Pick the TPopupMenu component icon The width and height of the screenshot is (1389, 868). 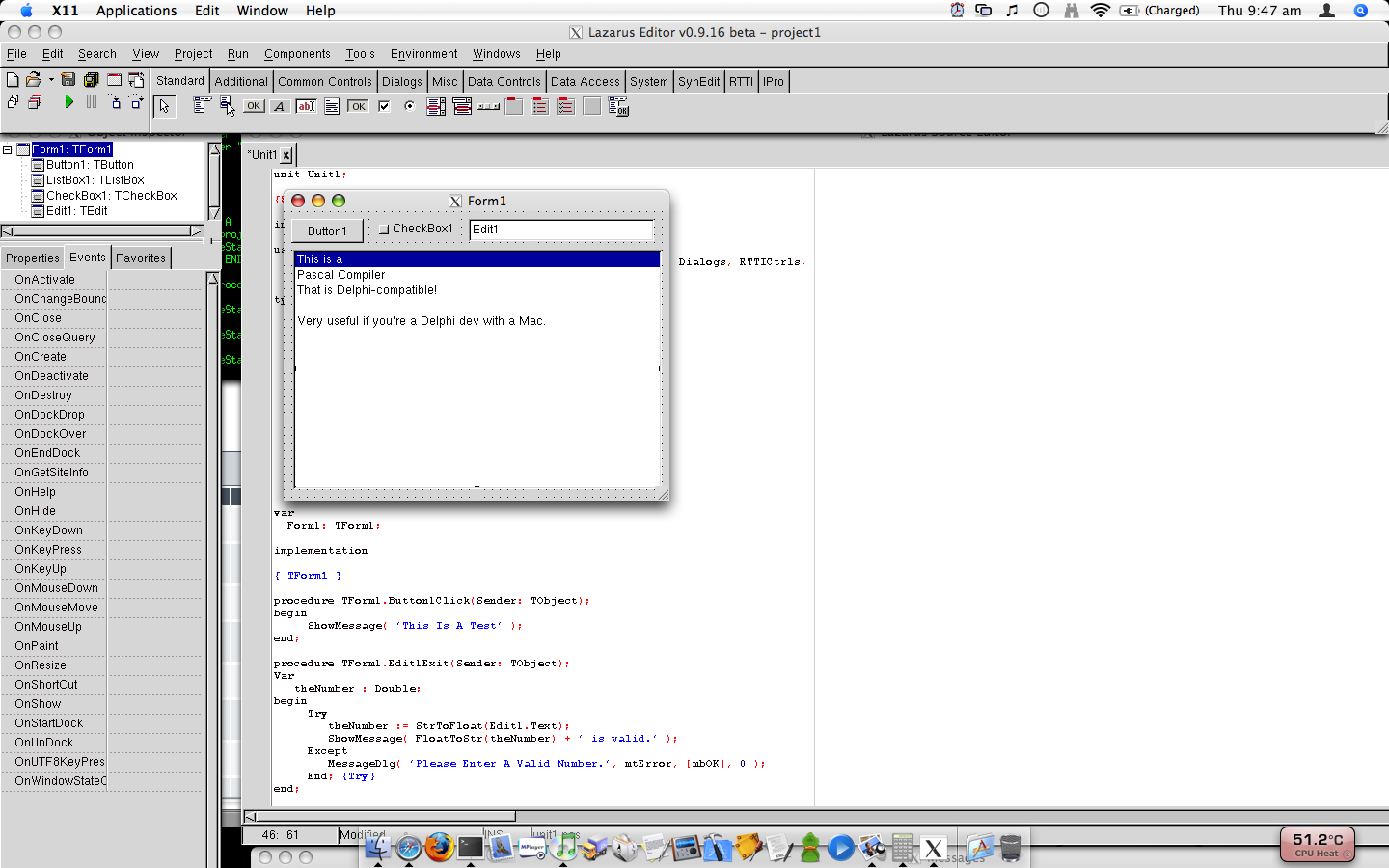[228, 106]
